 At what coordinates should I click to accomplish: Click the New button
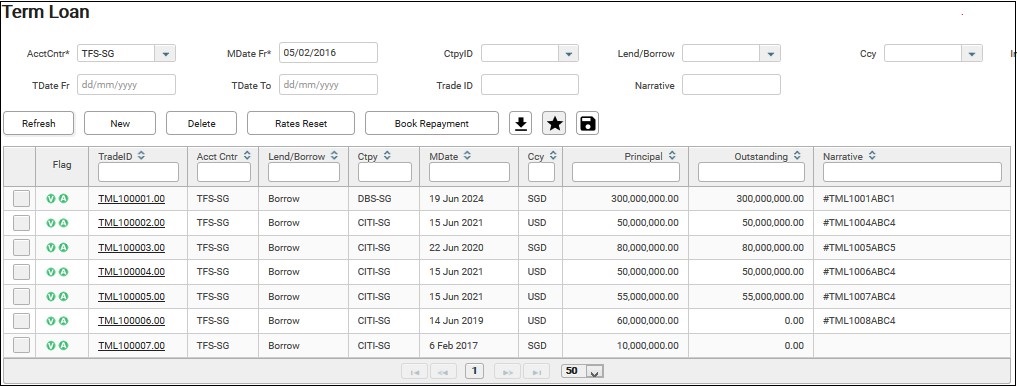(120, 123)
